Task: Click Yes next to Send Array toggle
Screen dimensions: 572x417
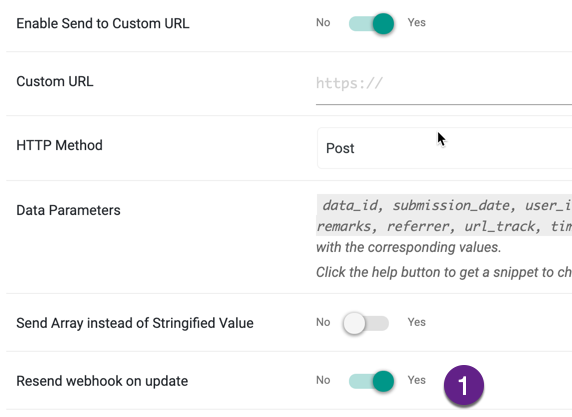Action: tap(417, 322)
